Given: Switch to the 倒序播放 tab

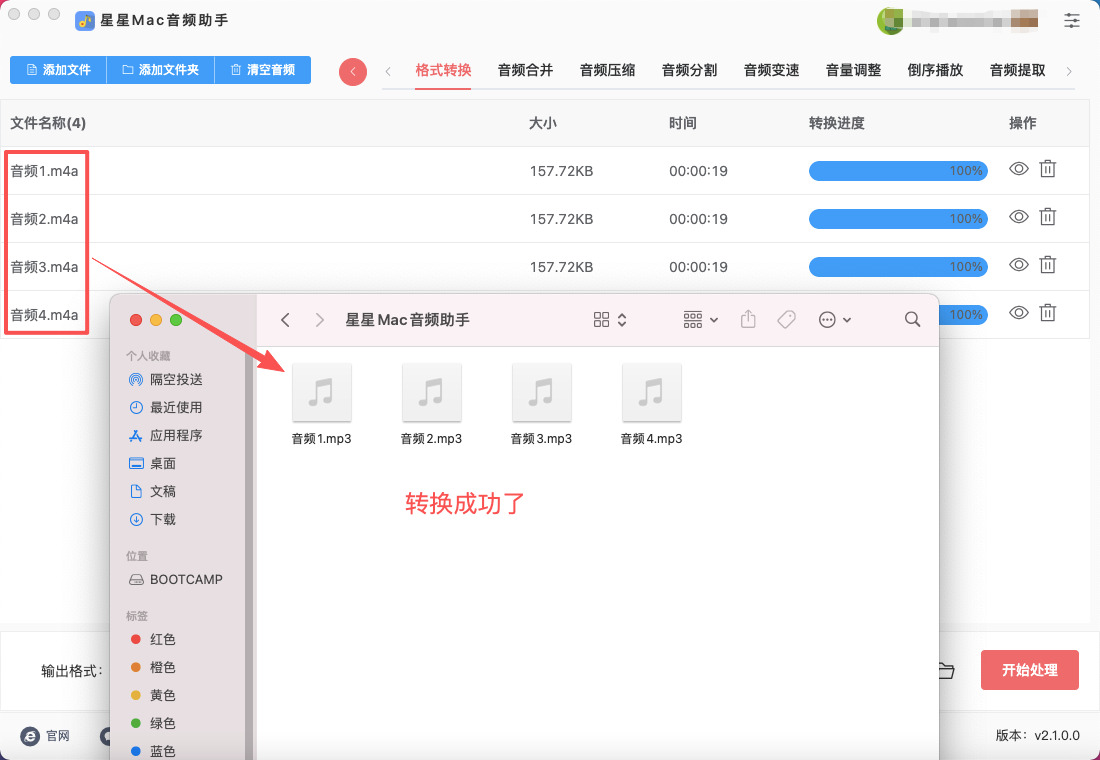Looking at the screenshot, I should 935,70.
